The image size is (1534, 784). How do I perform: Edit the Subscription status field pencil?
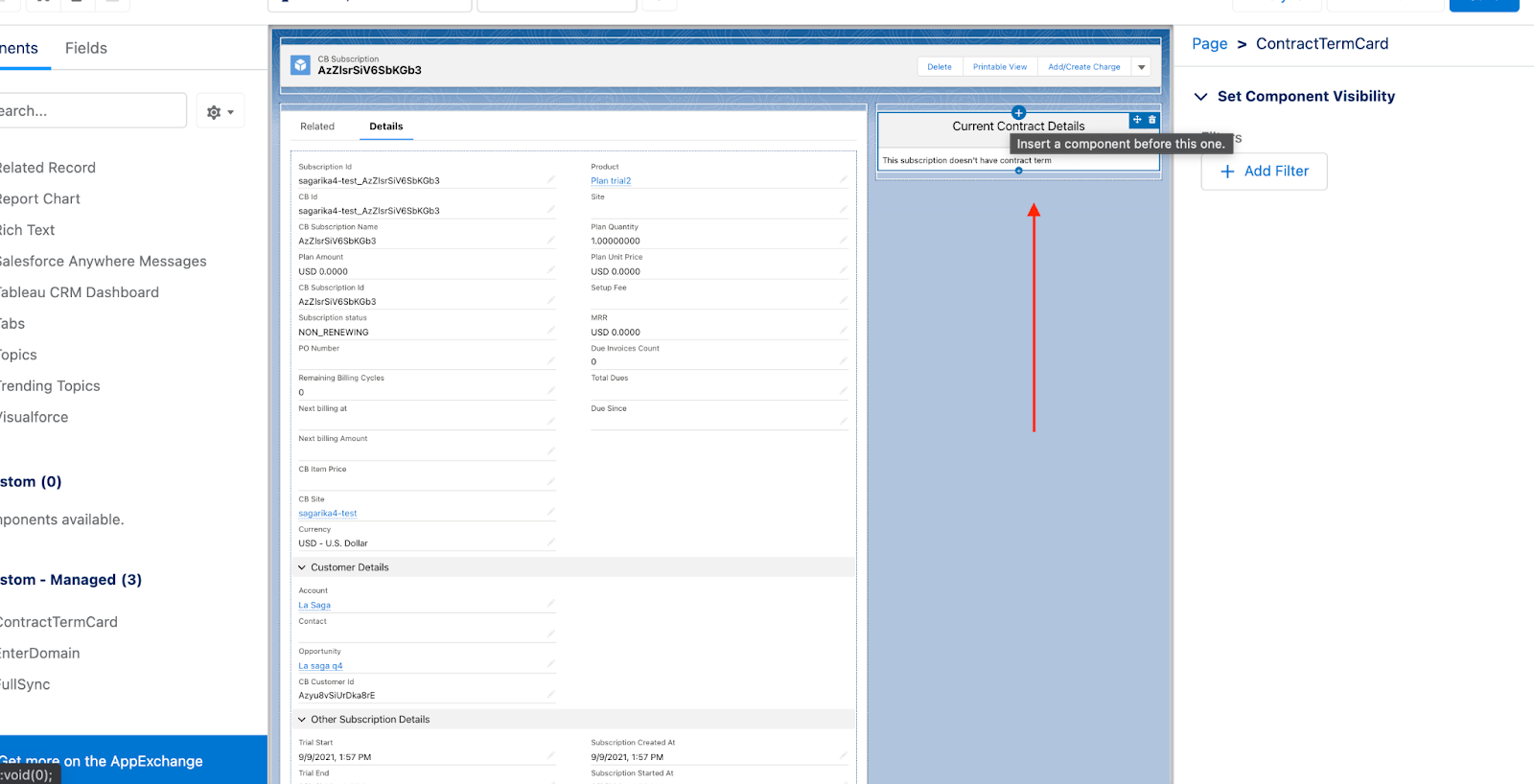551,331
